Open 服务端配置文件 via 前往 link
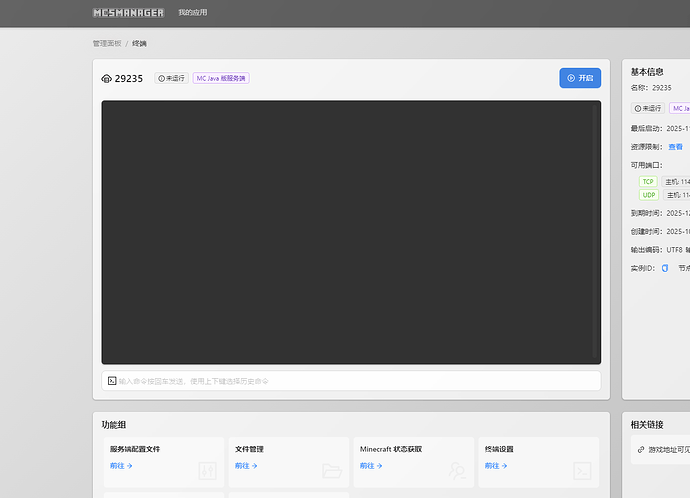690x498 pixels. [121, 466]
